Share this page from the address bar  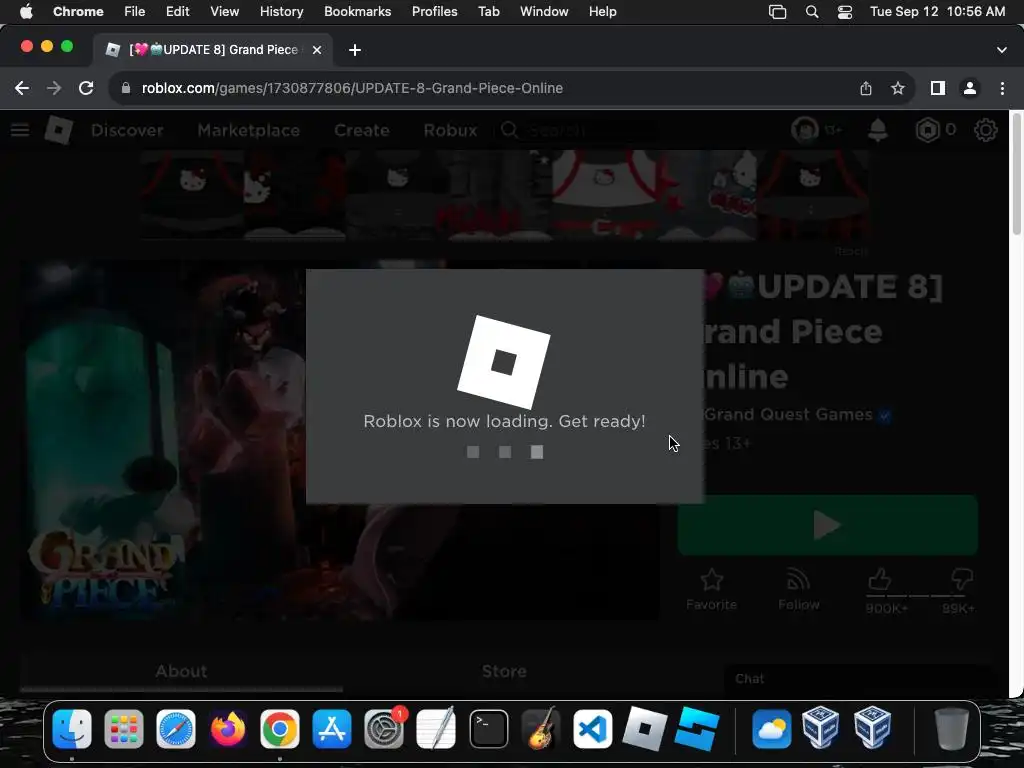pyautogui.click(x=866, y=88)
